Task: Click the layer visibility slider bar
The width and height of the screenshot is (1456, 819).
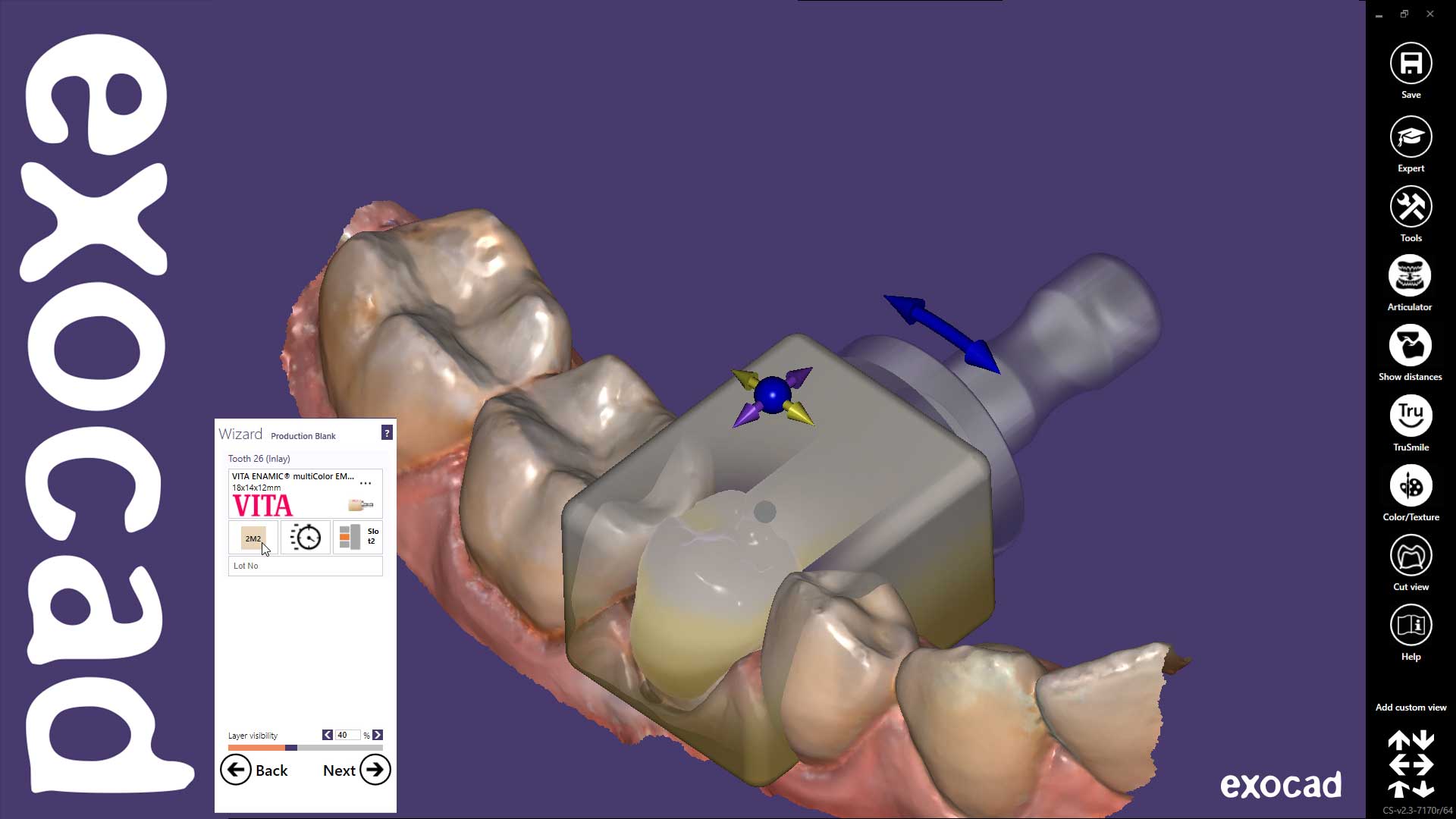Action: tap(306, 748)
